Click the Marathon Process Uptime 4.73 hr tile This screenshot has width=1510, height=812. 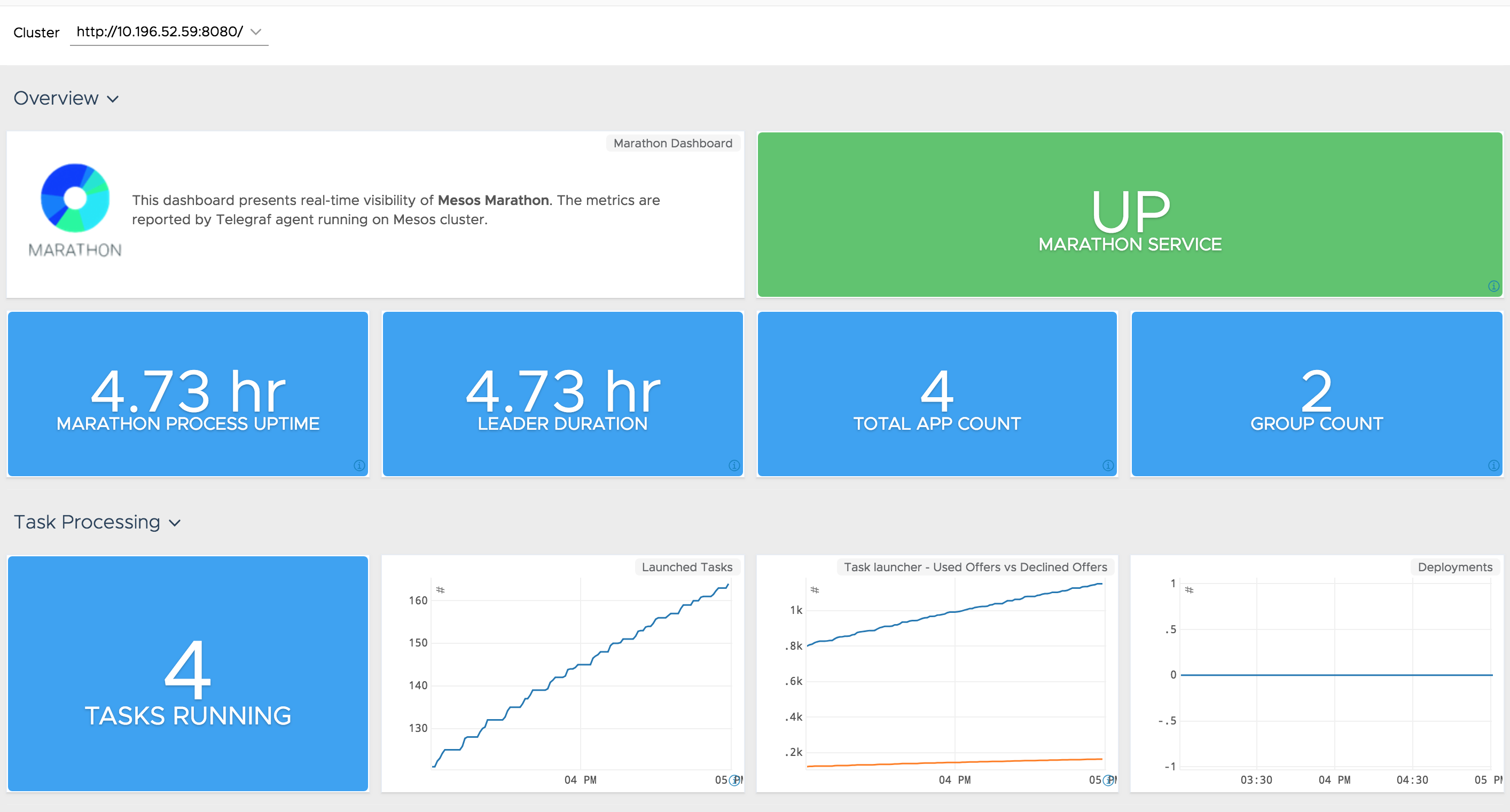pyautogui.click(x=188, y=393)
